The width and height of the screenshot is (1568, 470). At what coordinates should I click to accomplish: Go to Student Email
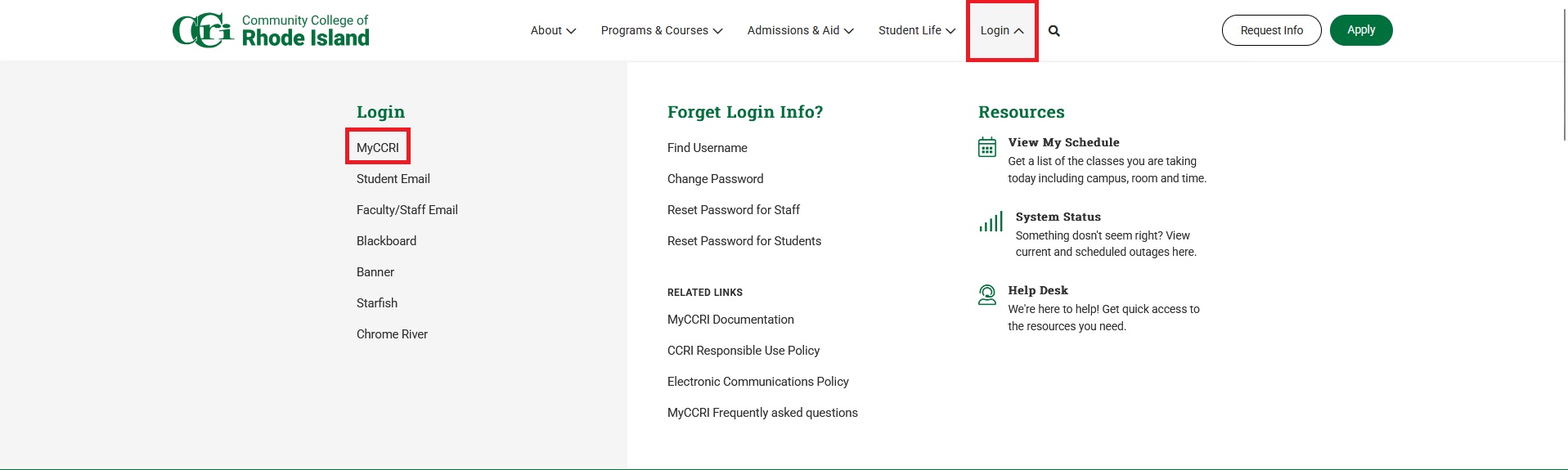coord(393,179)
